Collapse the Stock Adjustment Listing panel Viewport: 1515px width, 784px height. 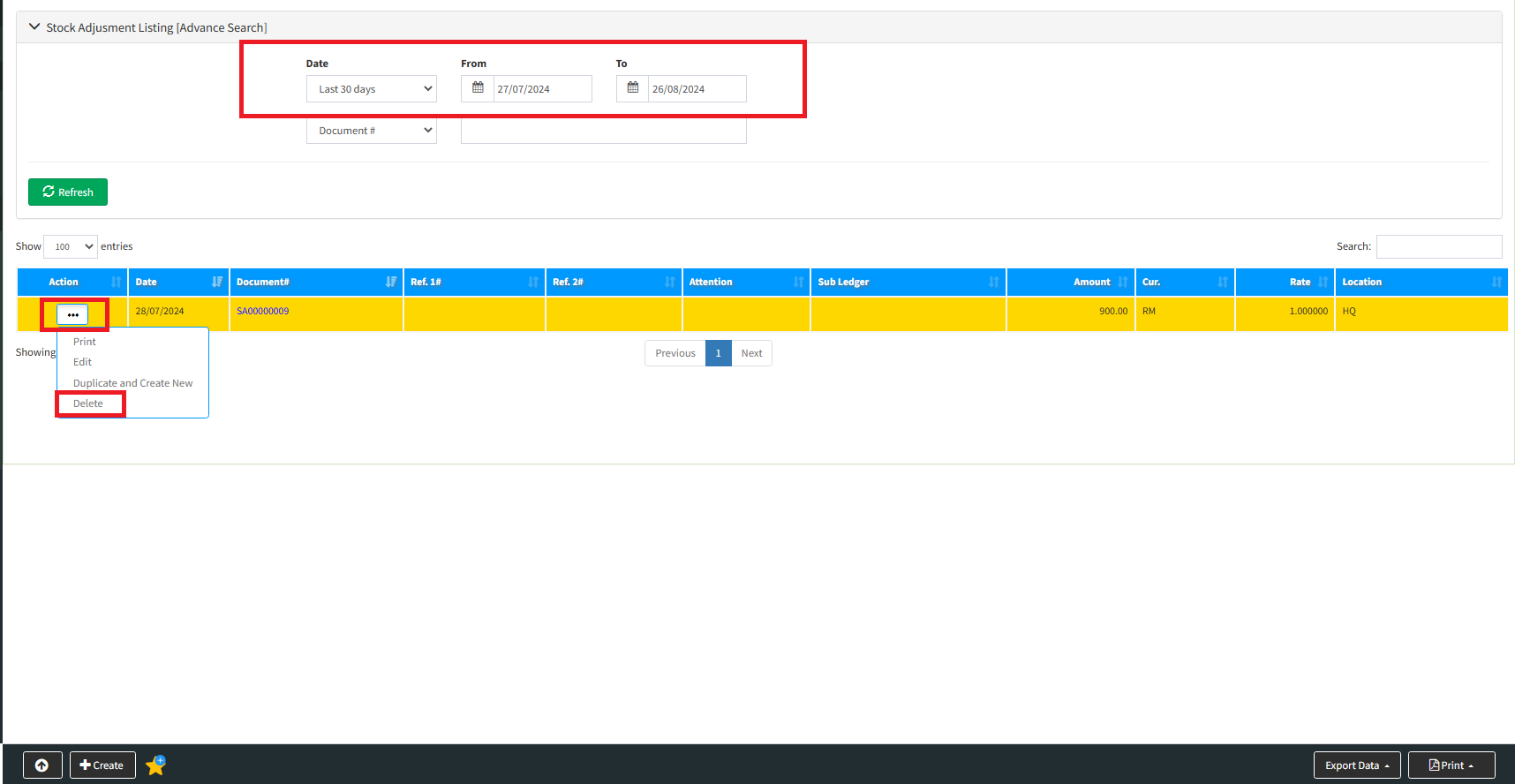point(35,27)
